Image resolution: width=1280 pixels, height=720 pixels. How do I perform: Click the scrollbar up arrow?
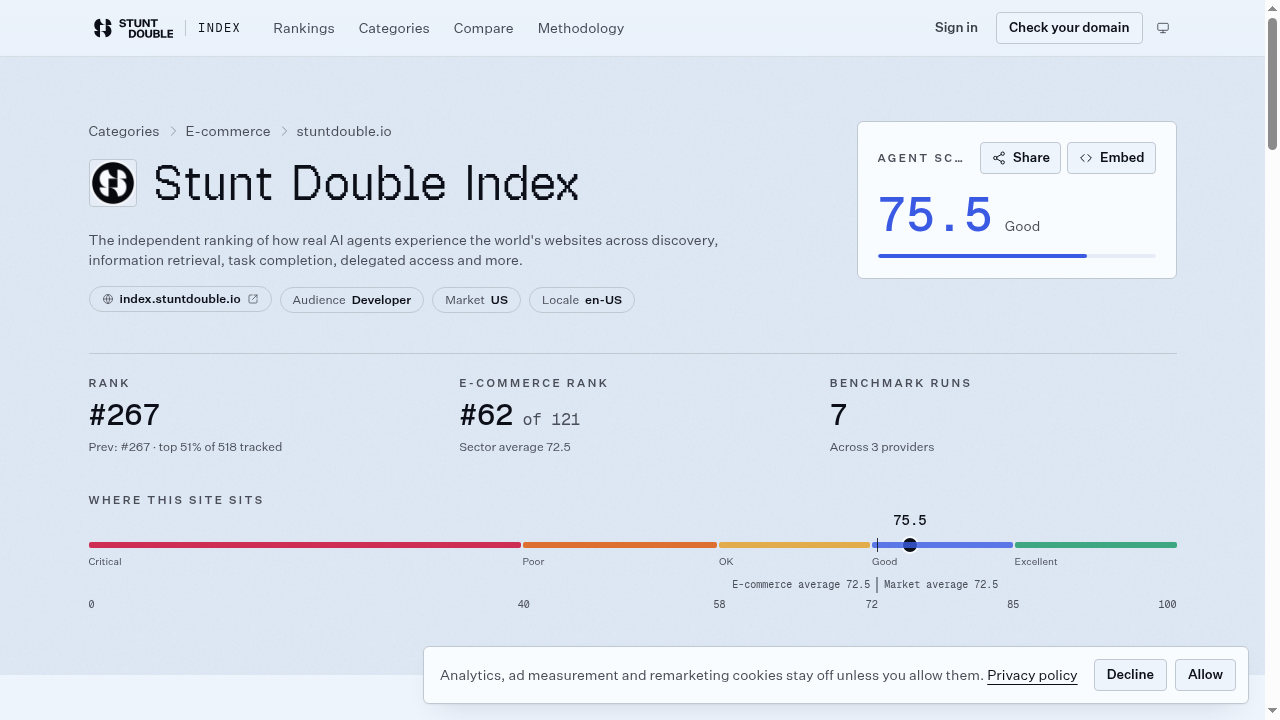(1272, 8)
